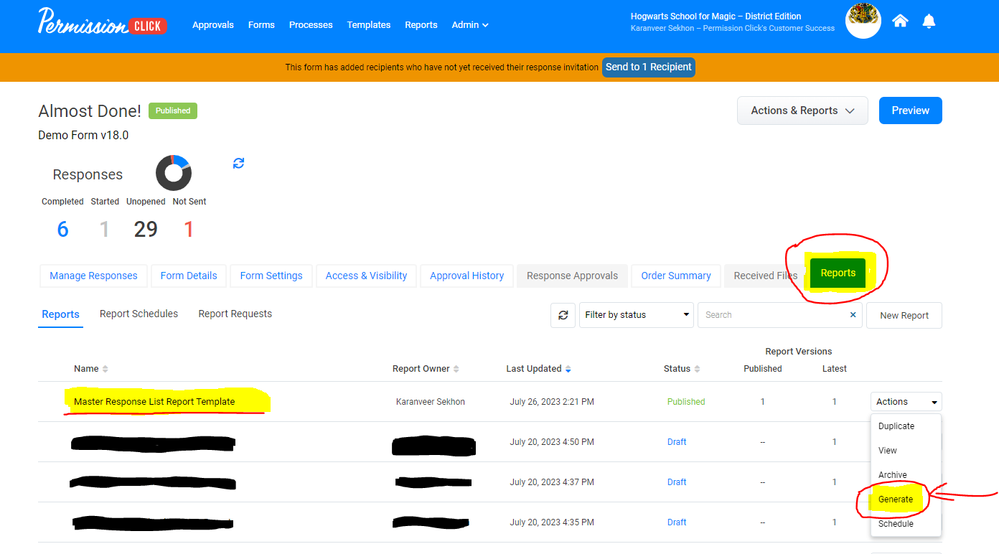Expand the Admin menu

470,25
